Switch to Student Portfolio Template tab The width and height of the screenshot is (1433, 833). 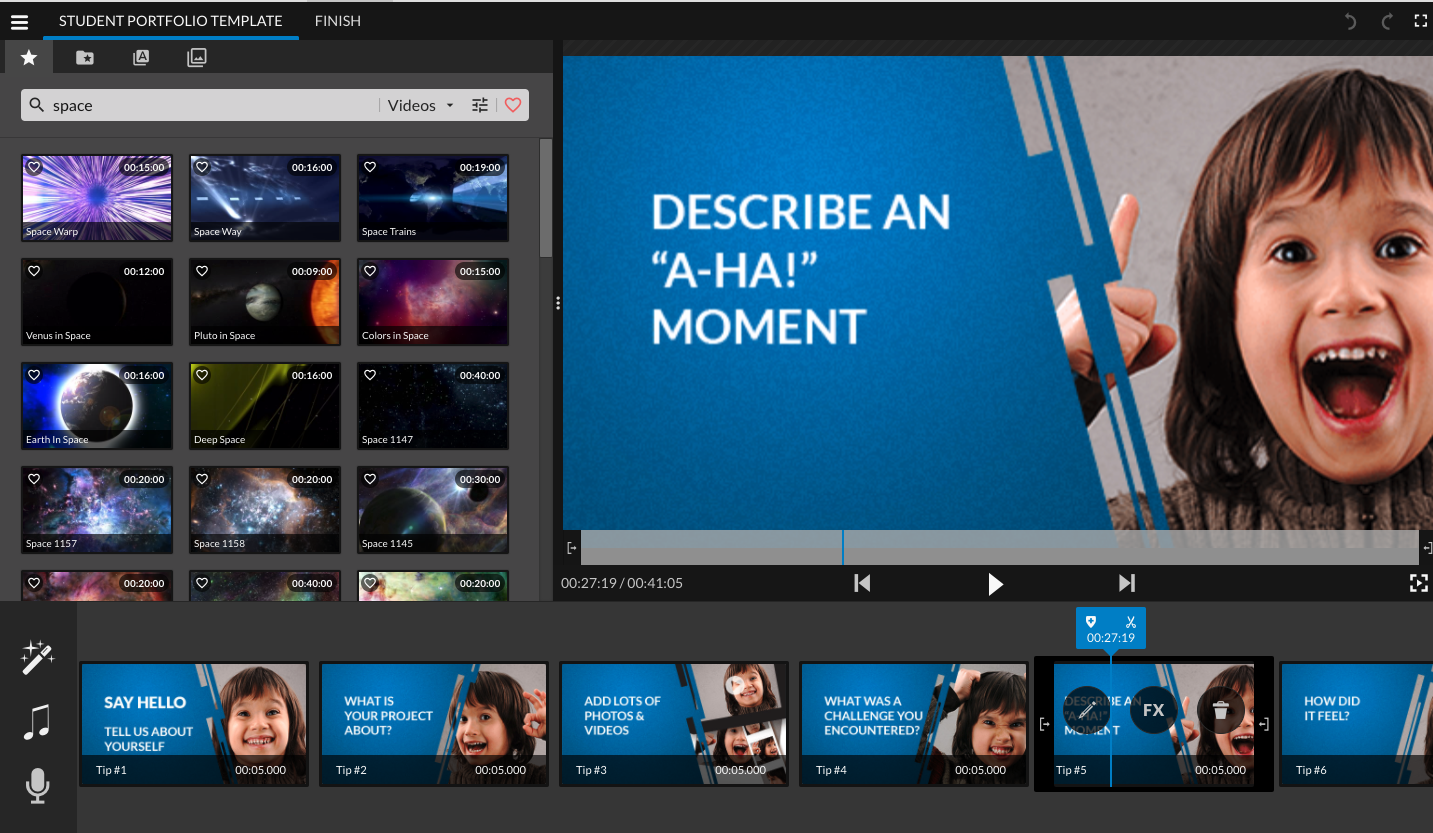[170, 21]
